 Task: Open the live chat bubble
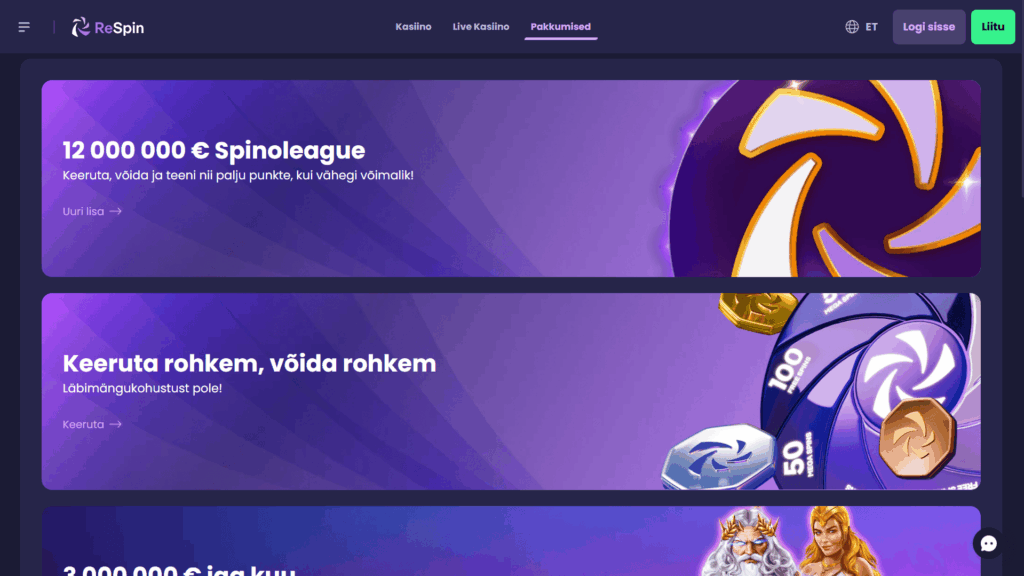coord(988,543)
